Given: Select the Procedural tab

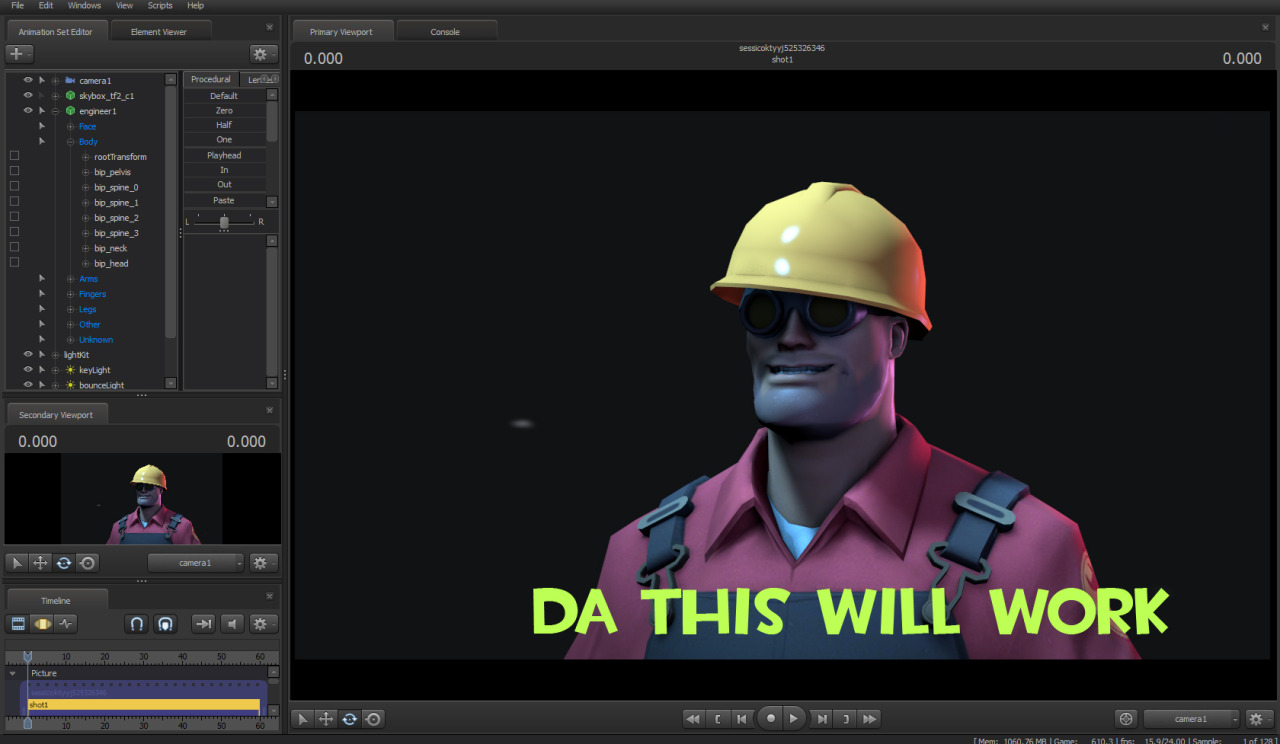Looking at the screenshot, I should (211, 79).
